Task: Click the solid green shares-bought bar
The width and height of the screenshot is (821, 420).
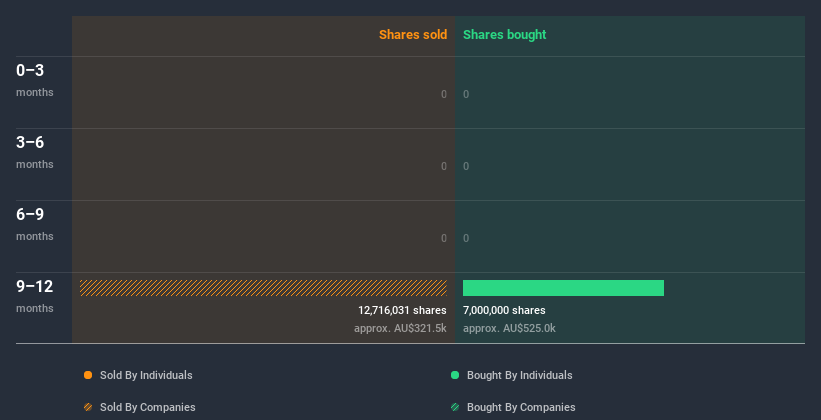Action: 563,288
